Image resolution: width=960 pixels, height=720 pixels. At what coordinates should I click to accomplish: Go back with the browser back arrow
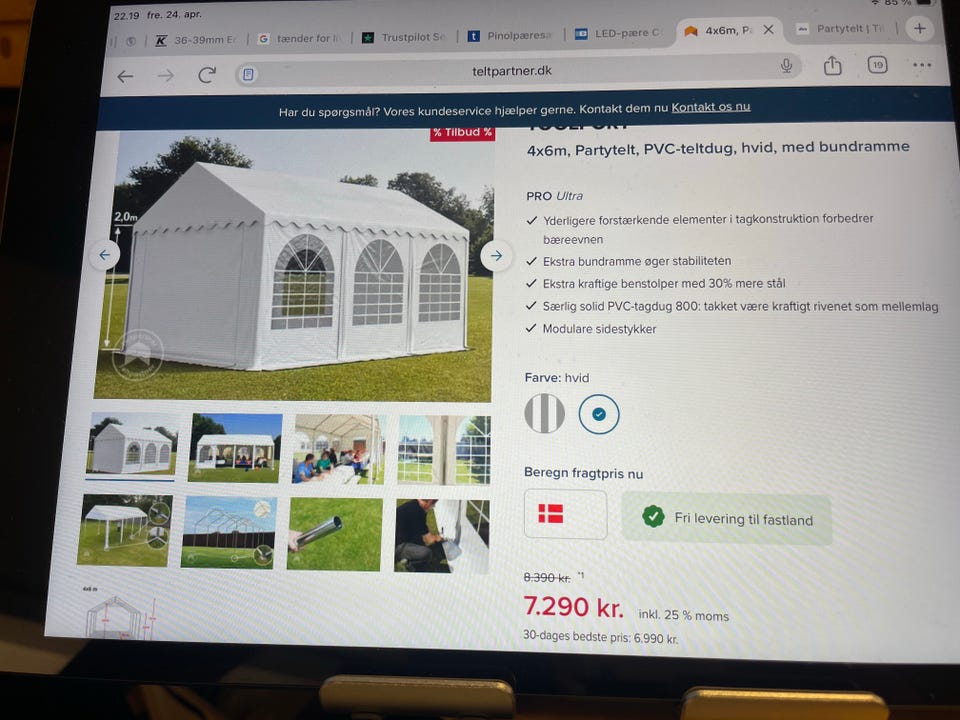[x=126, y=76]
